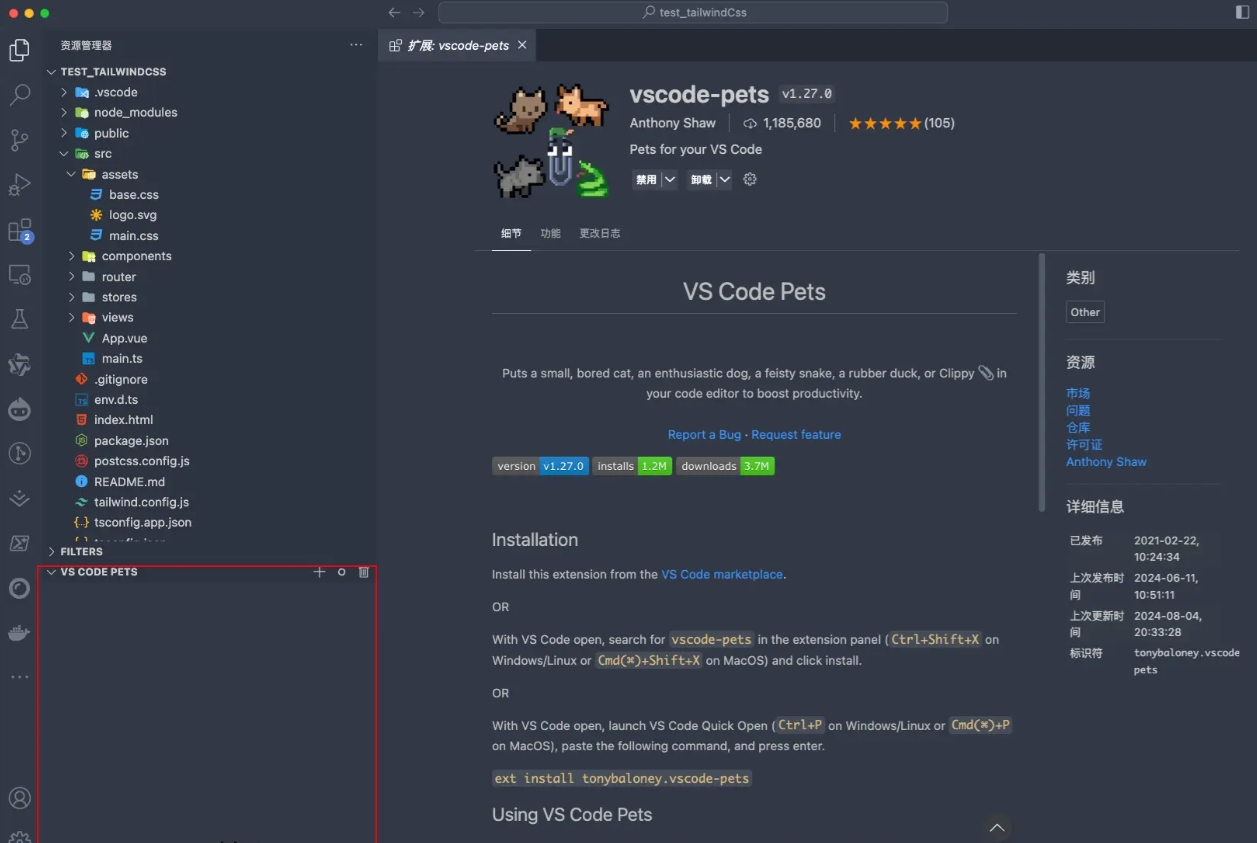The image size is (1257, 843).
Task: Open the robot-face chat icon in activity bar
Action: [x=19, y=408]
